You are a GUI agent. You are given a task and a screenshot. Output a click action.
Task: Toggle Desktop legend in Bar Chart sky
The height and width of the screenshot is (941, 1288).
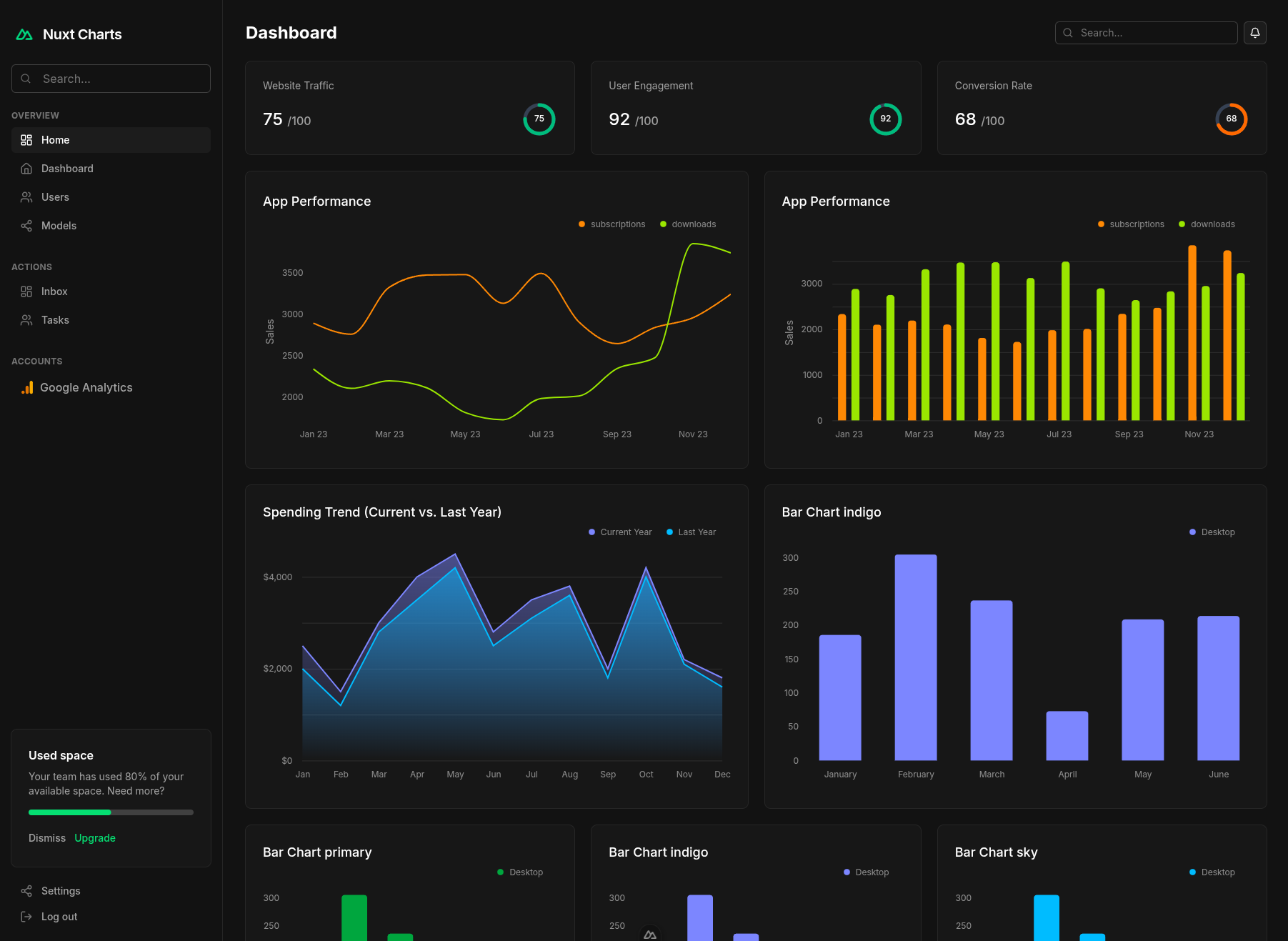pos(1212,872)
